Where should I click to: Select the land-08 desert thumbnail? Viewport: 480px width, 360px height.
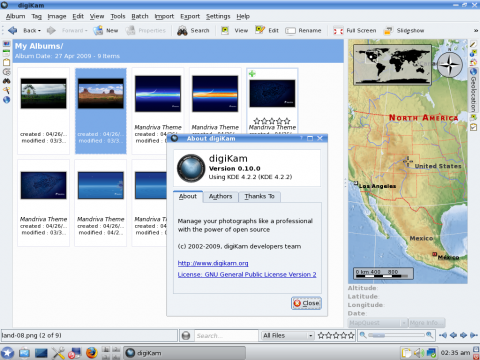(101, 93)
